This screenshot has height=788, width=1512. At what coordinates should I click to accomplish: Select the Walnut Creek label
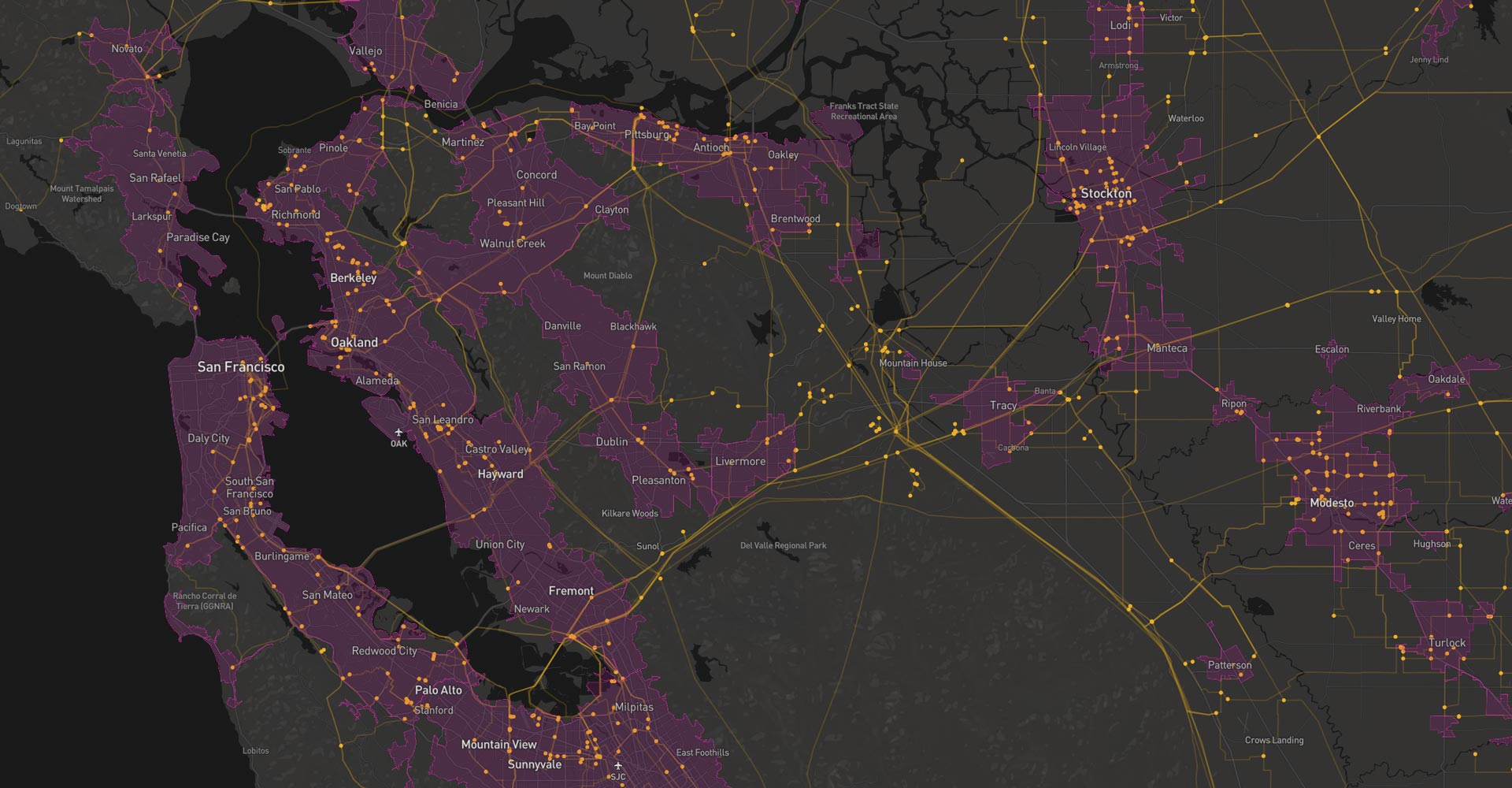tap(513, 244)
